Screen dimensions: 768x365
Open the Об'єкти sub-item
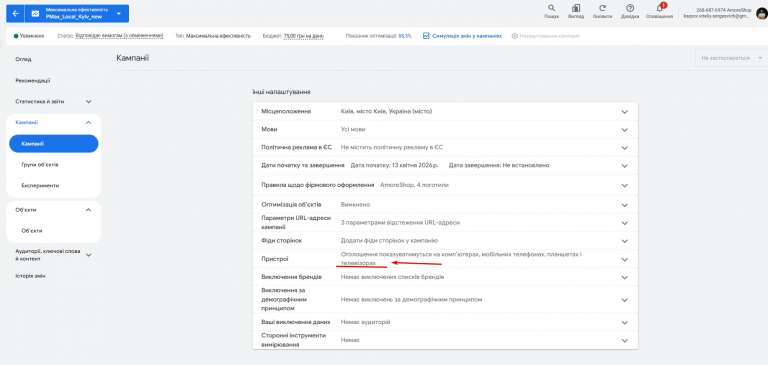click(x=32, y=231)
